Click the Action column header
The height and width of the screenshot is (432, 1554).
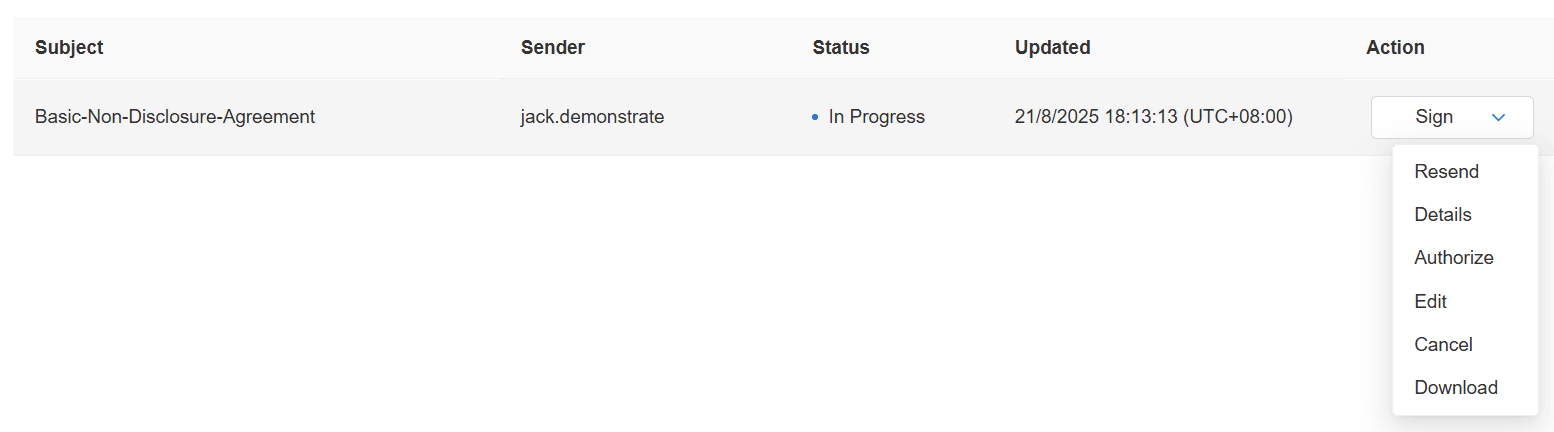tap(1395, 47)
